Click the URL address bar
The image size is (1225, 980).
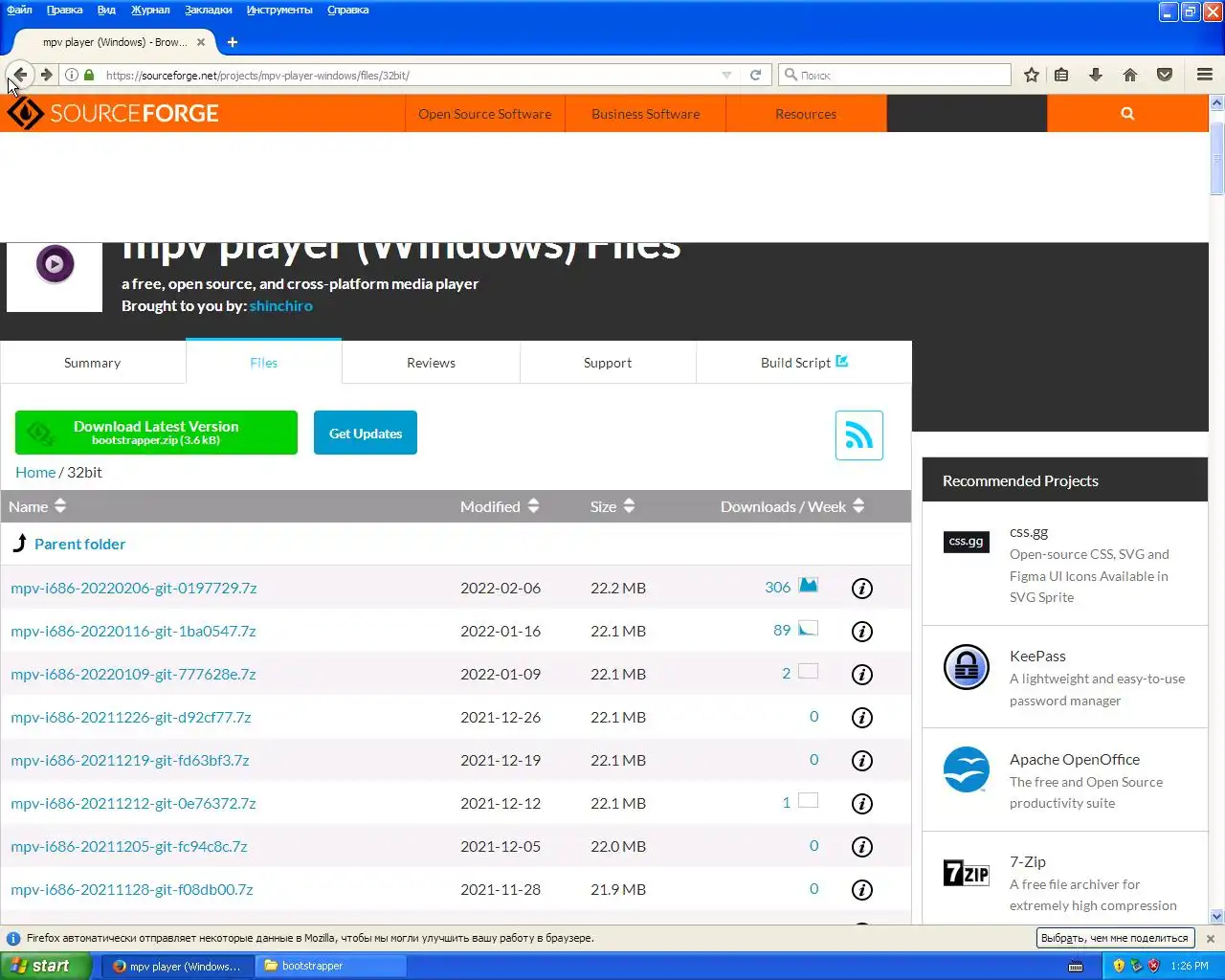click(x=412, y=75)
